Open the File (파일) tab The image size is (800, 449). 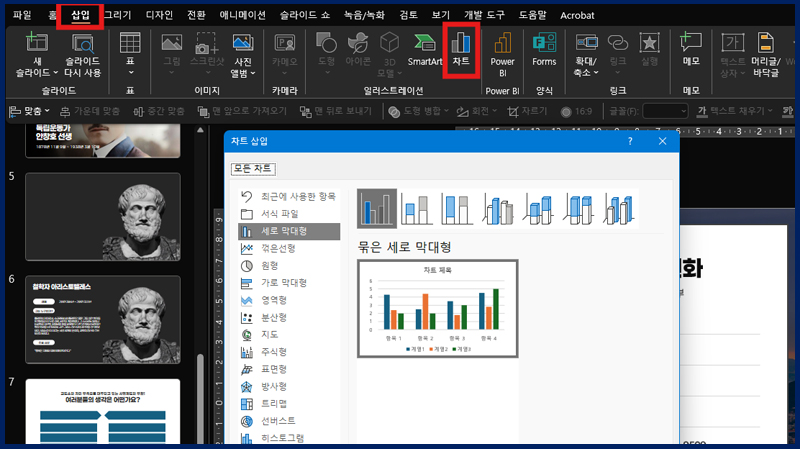click(x=22, y=15)
